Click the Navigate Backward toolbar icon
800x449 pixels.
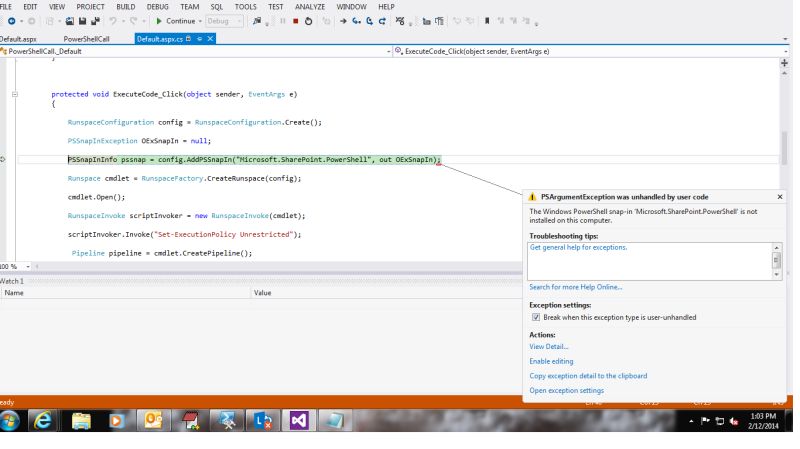[11, 21]
